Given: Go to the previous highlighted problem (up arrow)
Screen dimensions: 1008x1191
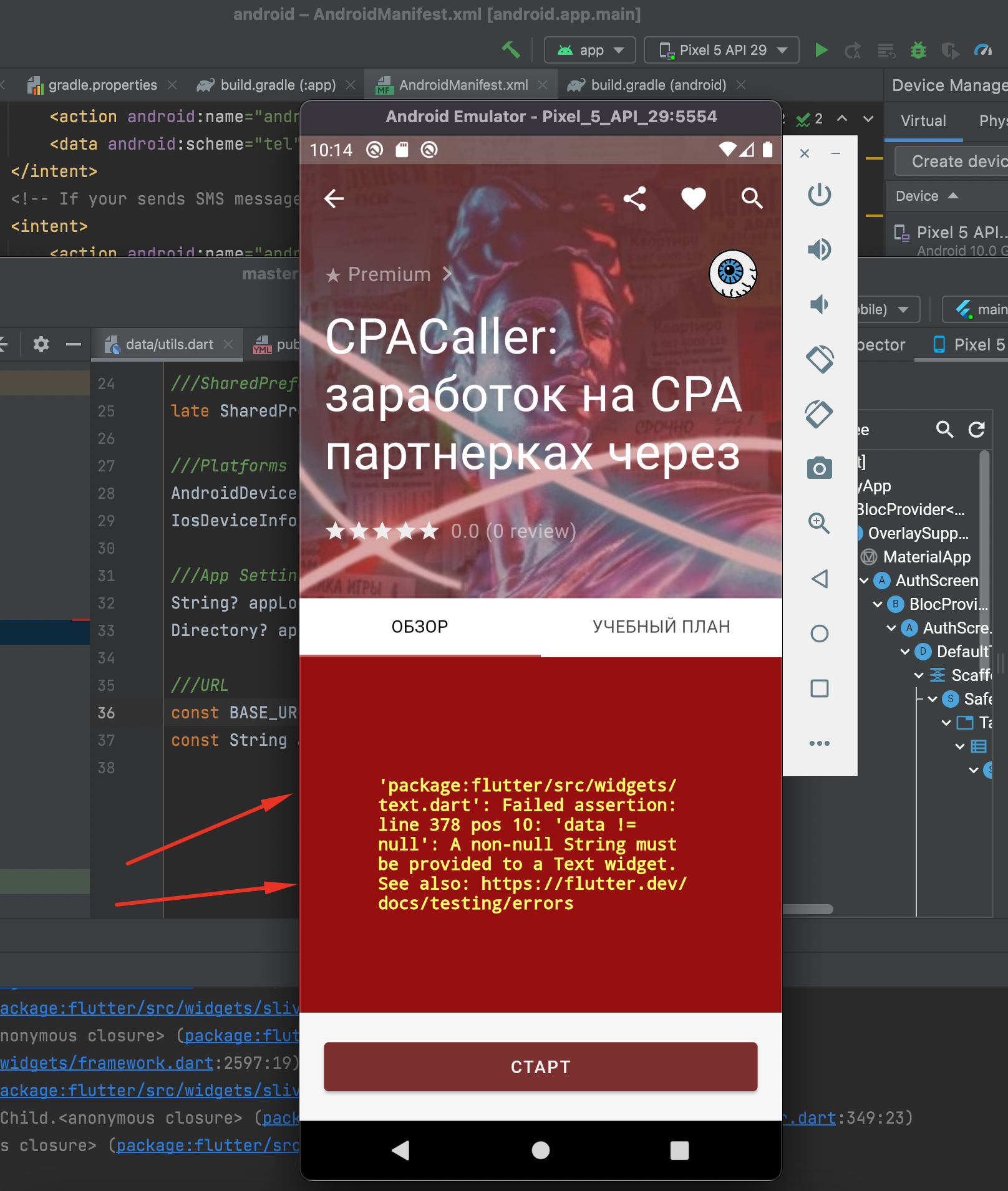Looking at the screenshot, I should [842, 118].
